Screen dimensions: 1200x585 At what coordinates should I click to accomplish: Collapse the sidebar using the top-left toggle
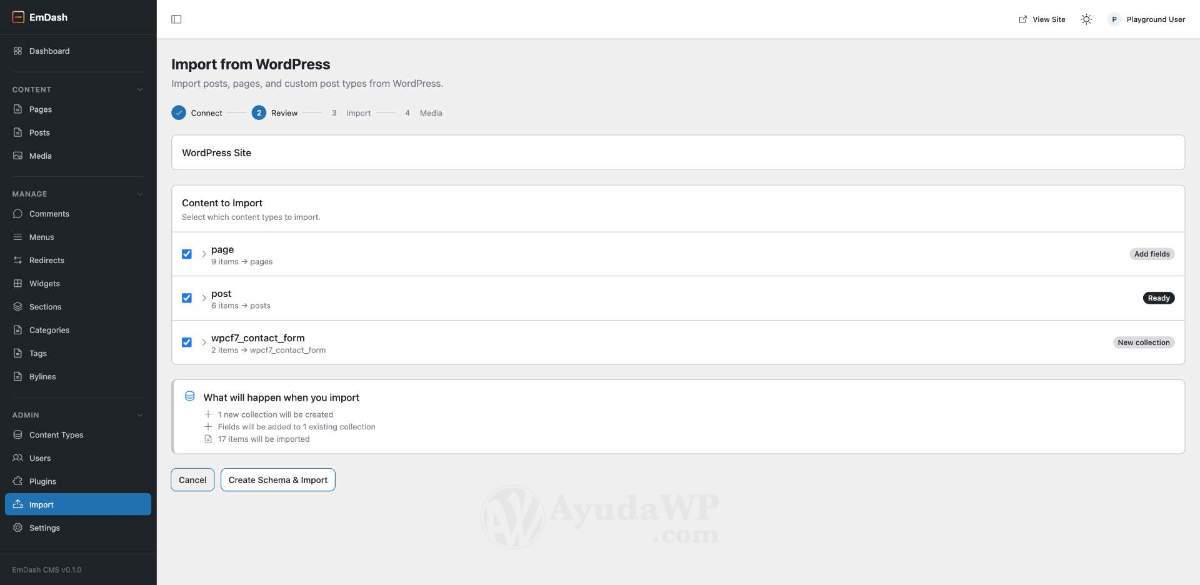click(x=175, y=17)
